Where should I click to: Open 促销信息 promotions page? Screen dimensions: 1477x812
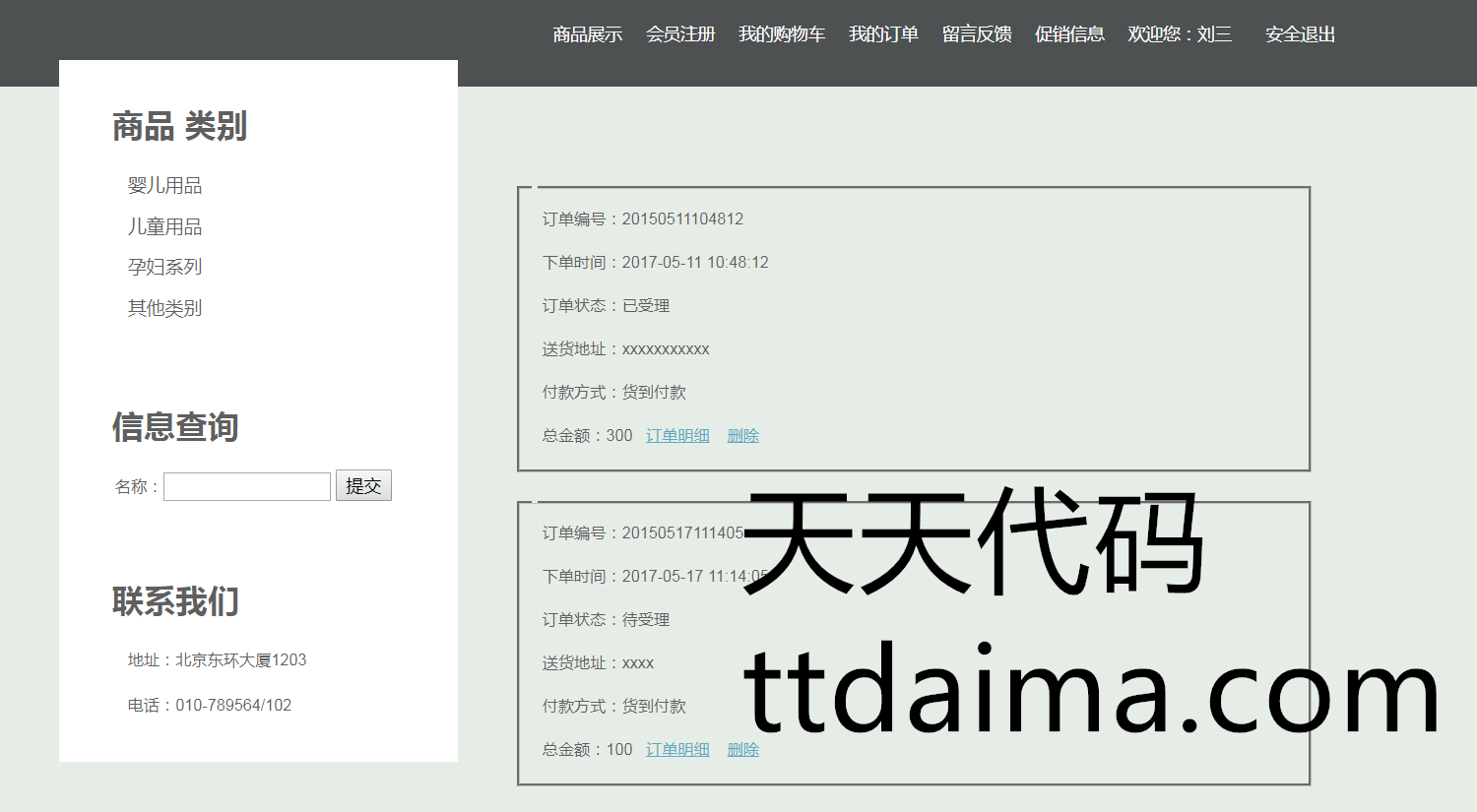[1069, 34]
